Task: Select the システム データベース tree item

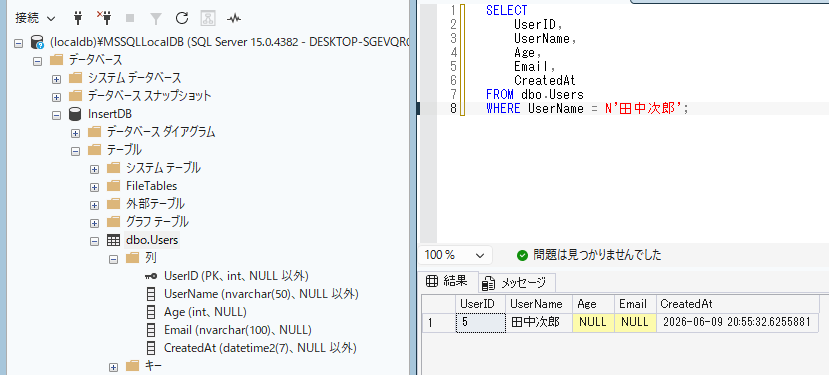Action: (134, 78)
